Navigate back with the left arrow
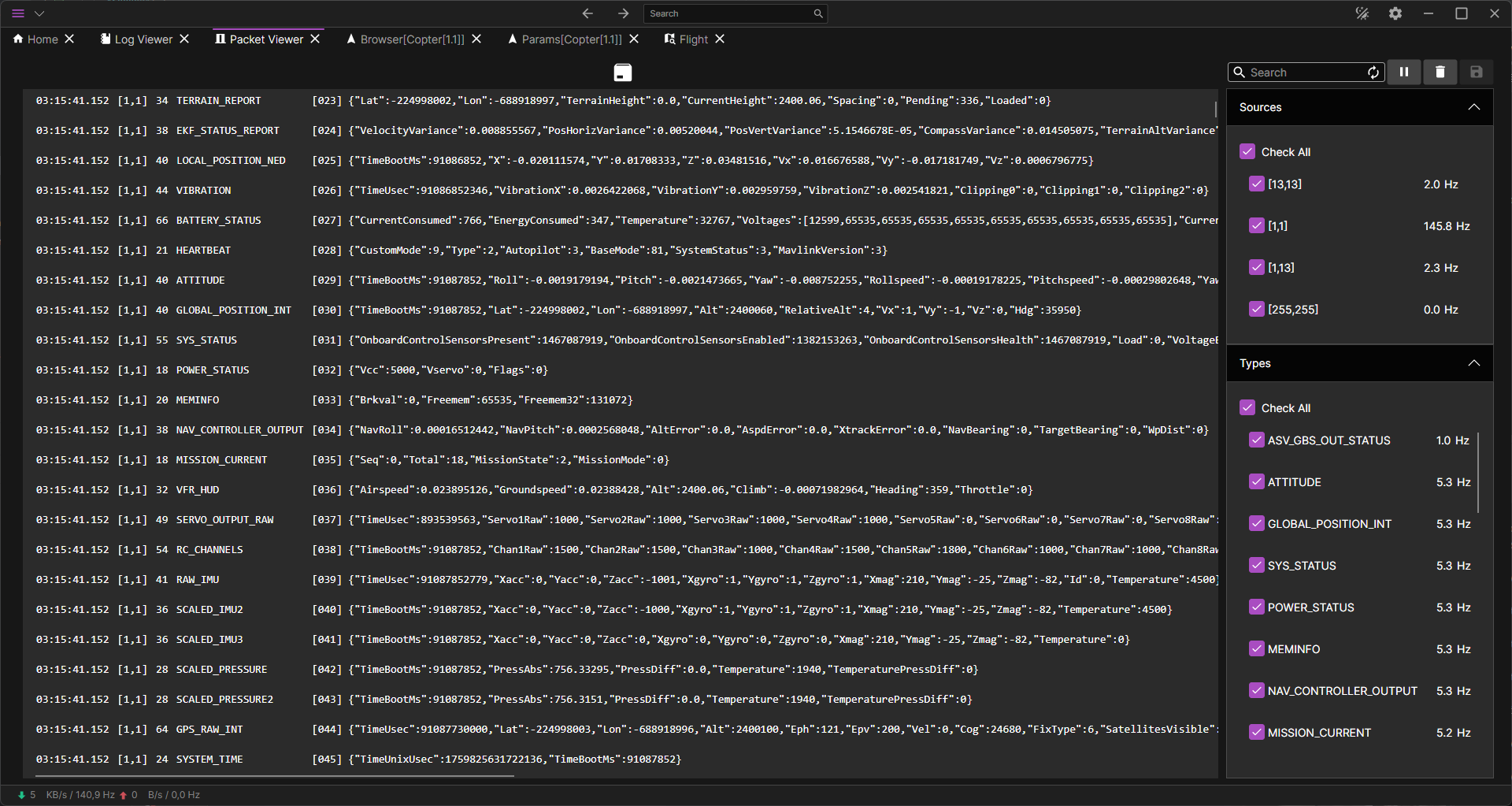Image resolution: width=1512 pixels, height=806 pixels. (587, 13)
